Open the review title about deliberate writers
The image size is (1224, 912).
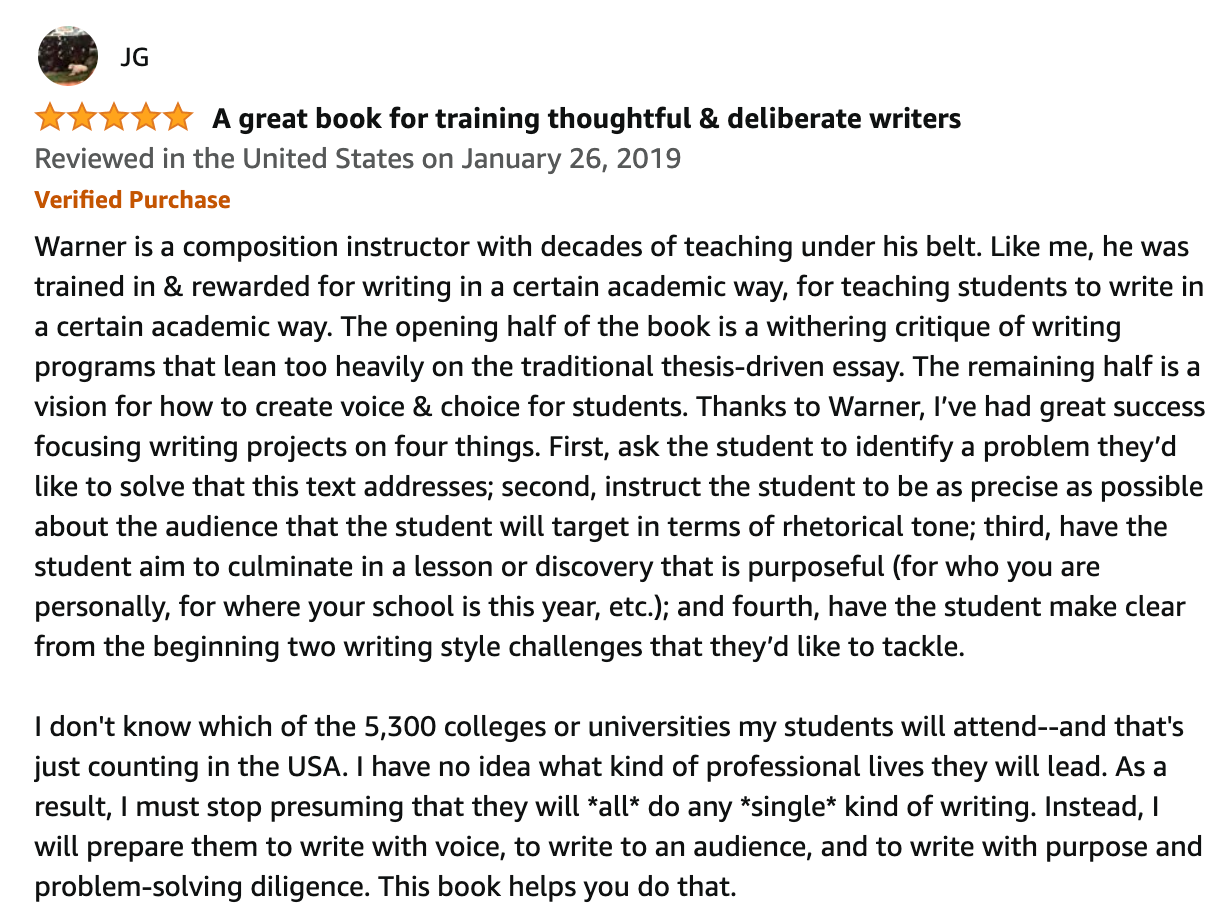[x=586, y=119]
